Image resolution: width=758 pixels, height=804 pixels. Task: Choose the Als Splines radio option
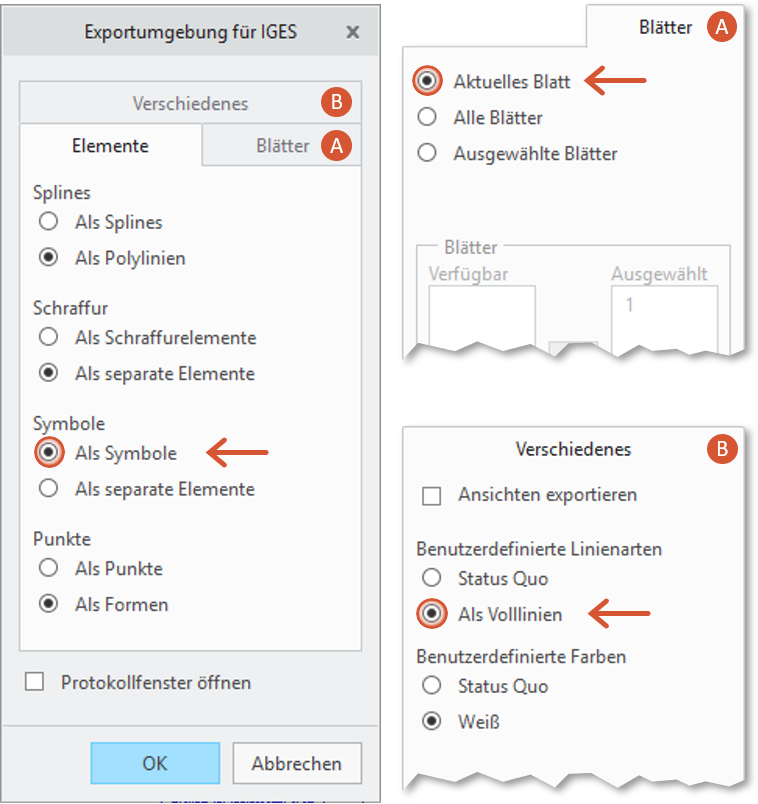[49, 222]
